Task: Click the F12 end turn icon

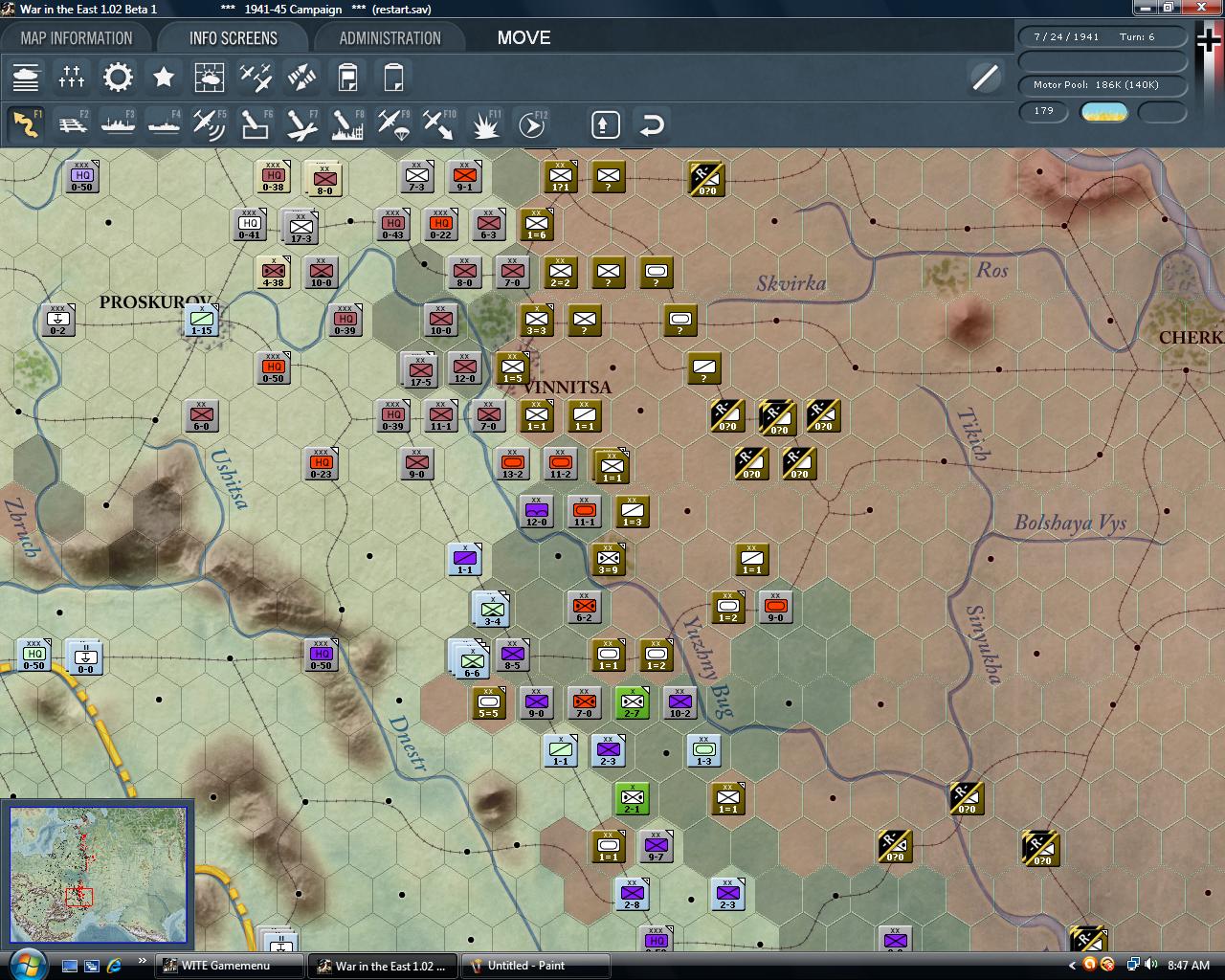Action: click(x=531, y=124)
